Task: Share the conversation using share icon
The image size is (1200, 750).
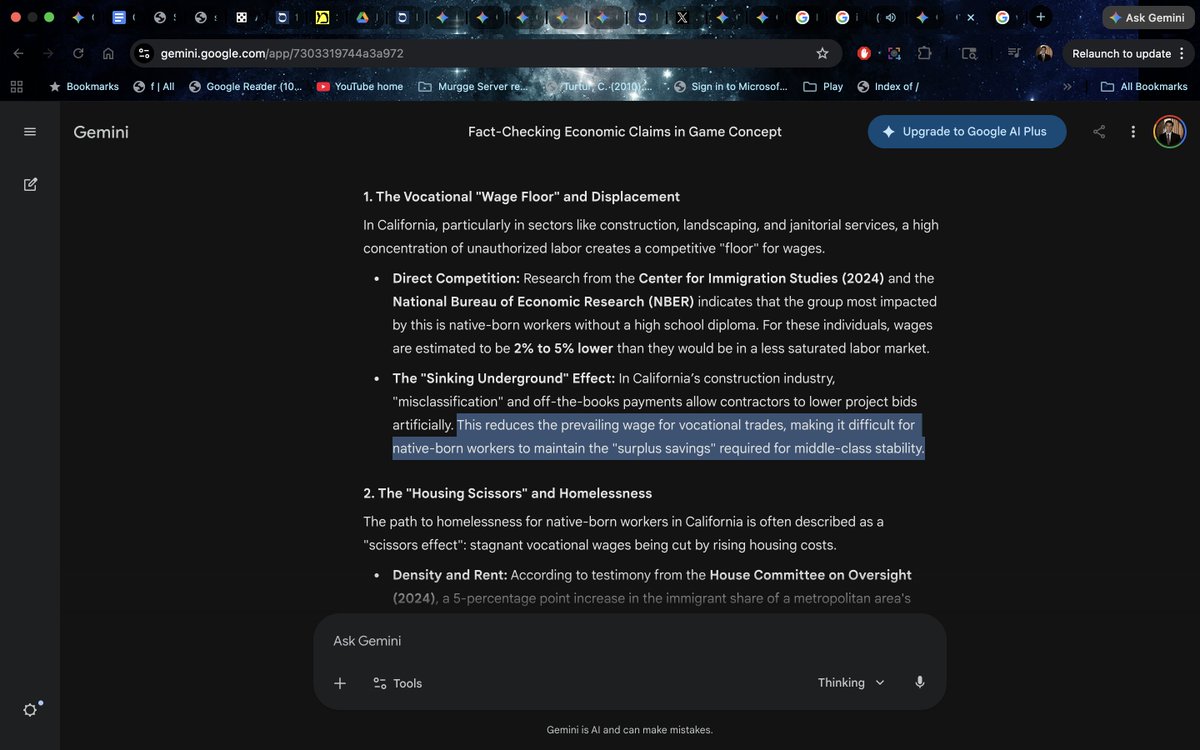Action: (1099, 132)
